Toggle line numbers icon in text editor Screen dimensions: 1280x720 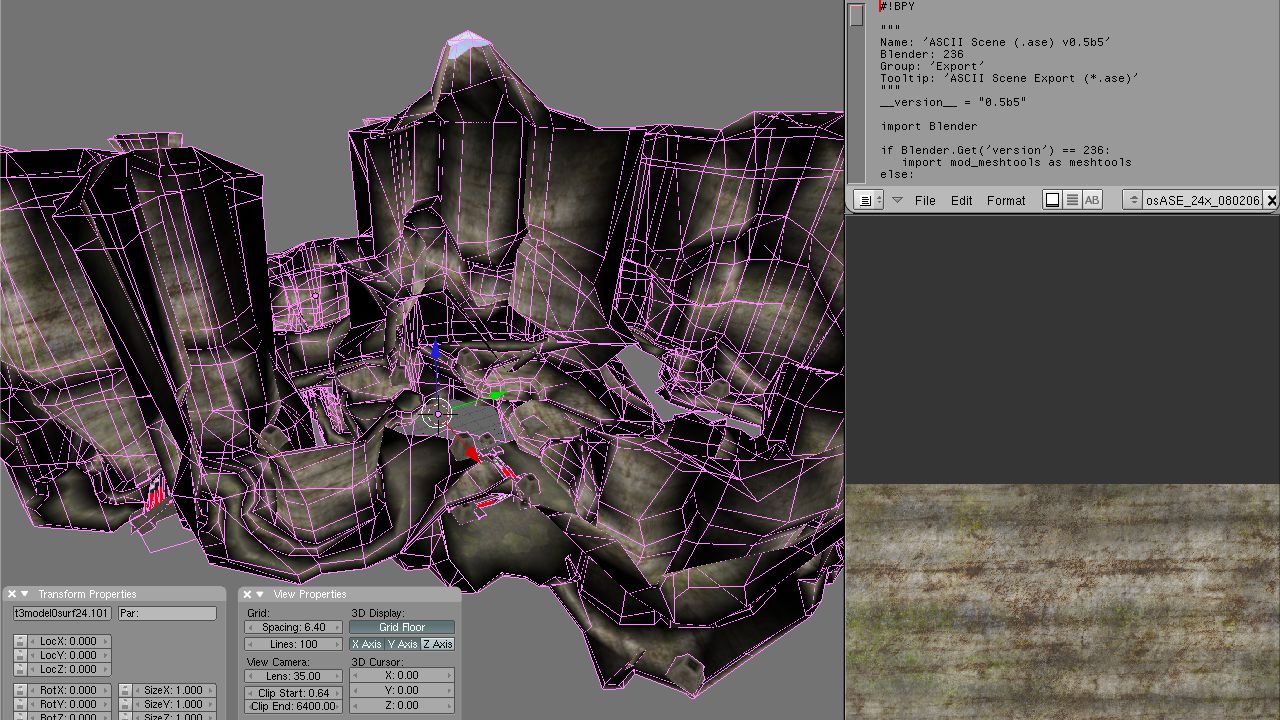(x=1072, y=200)
